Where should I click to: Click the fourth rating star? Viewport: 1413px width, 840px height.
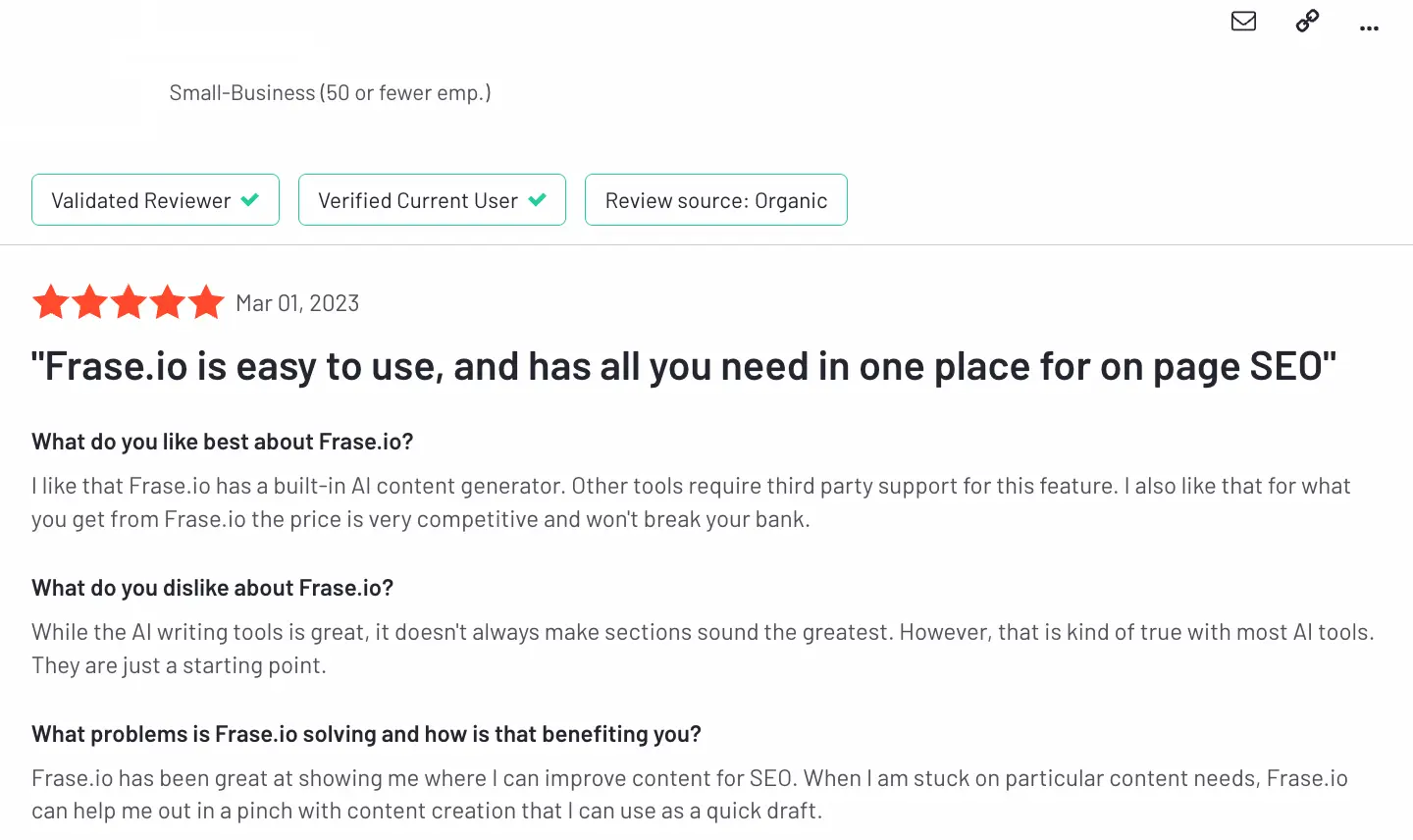(x=167, y=302)
